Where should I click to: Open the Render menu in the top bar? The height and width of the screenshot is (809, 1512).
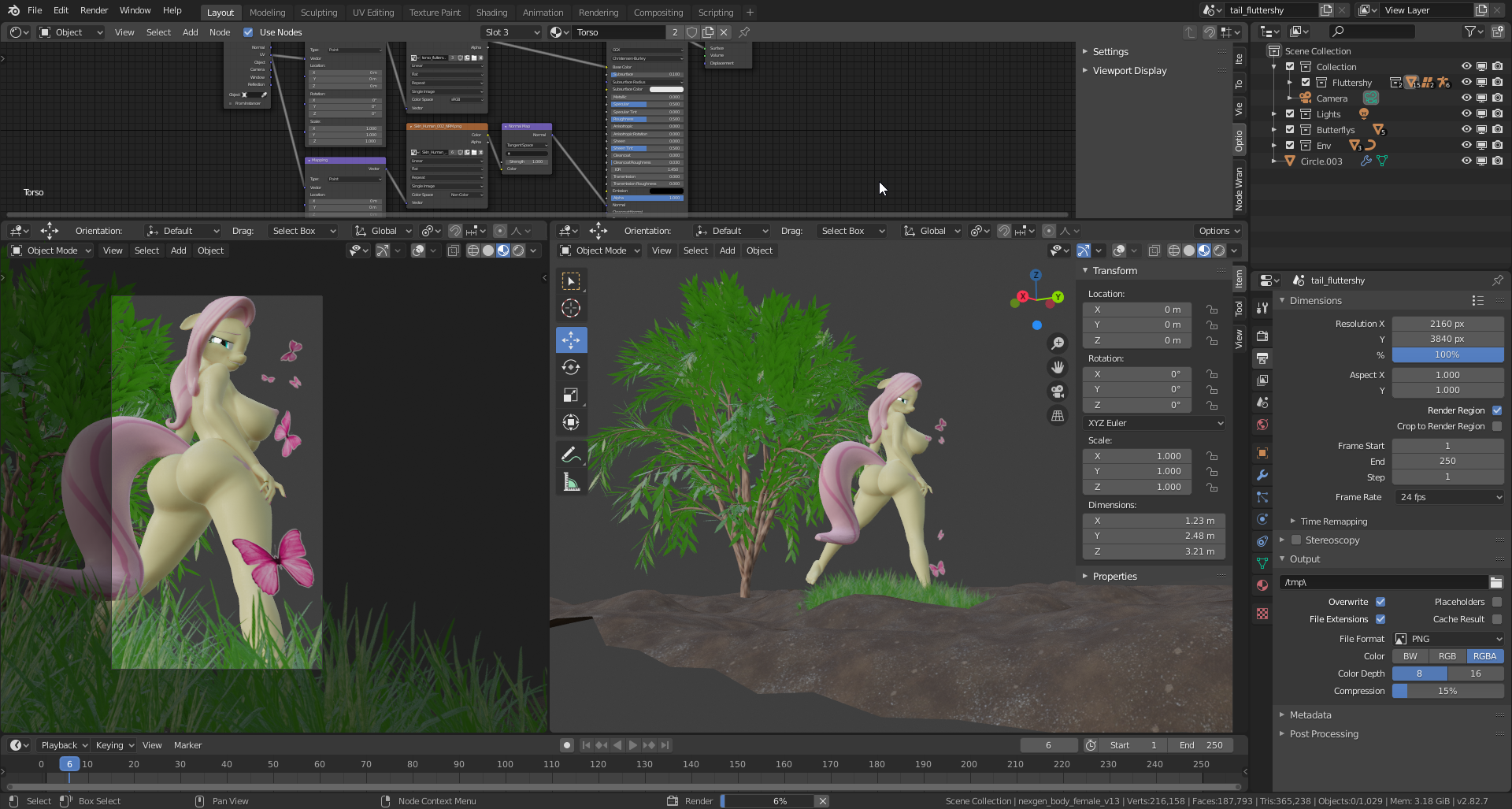[x=94, y=10]
